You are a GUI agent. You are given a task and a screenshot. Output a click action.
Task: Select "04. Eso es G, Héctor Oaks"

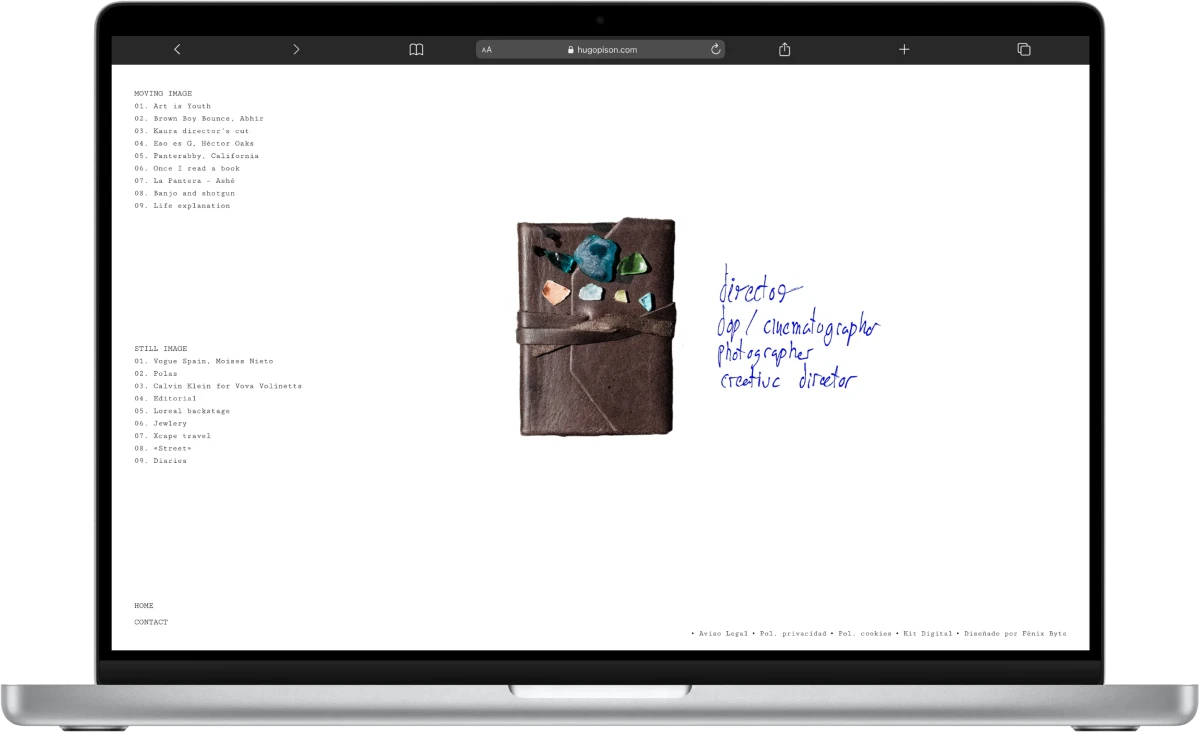coord(194,143)
